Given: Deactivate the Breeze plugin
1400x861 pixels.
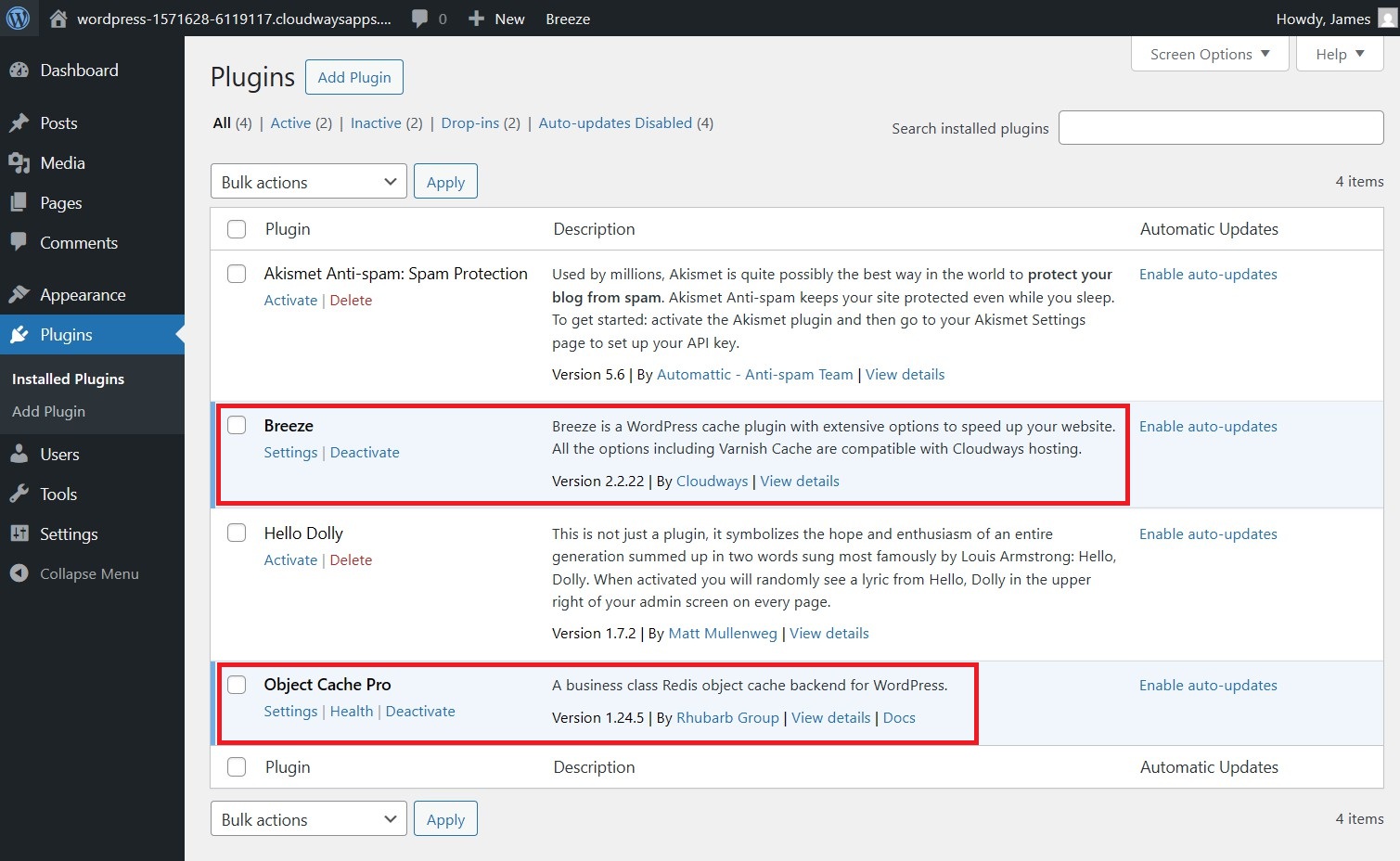Looking at the screenshot, I should tap(365, 452).
